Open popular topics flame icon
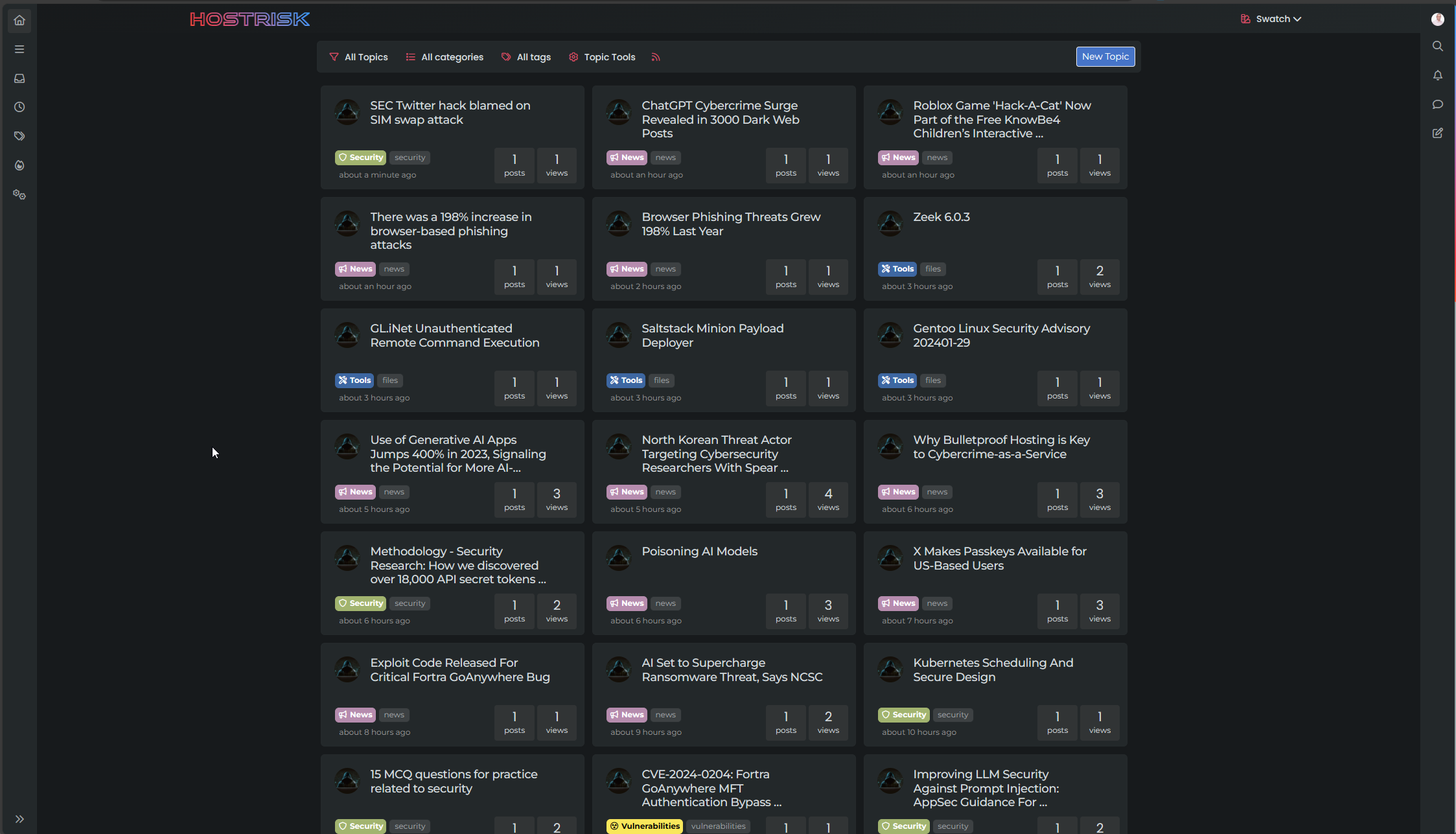Viewport: 1456px width, 834px height. tap(19, 165)
